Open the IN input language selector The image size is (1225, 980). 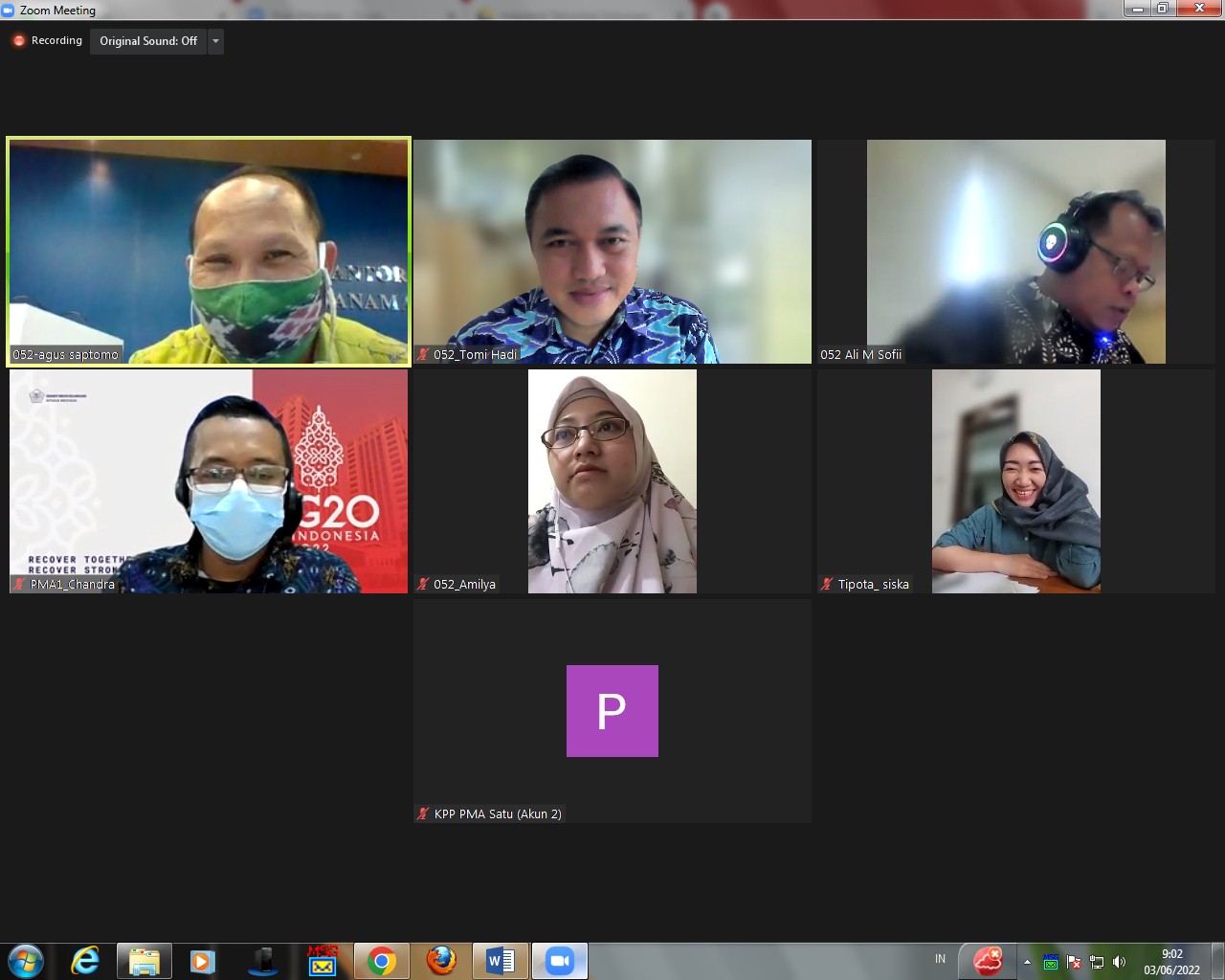click(x=940, y=959)
